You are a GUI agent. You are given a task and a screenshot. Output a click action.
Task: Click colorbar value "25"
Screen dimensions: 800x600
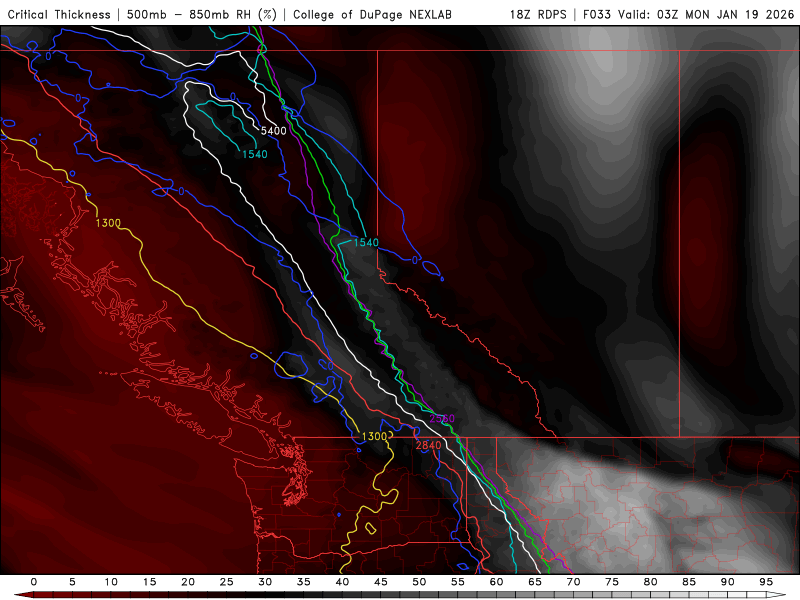[227, 582]
